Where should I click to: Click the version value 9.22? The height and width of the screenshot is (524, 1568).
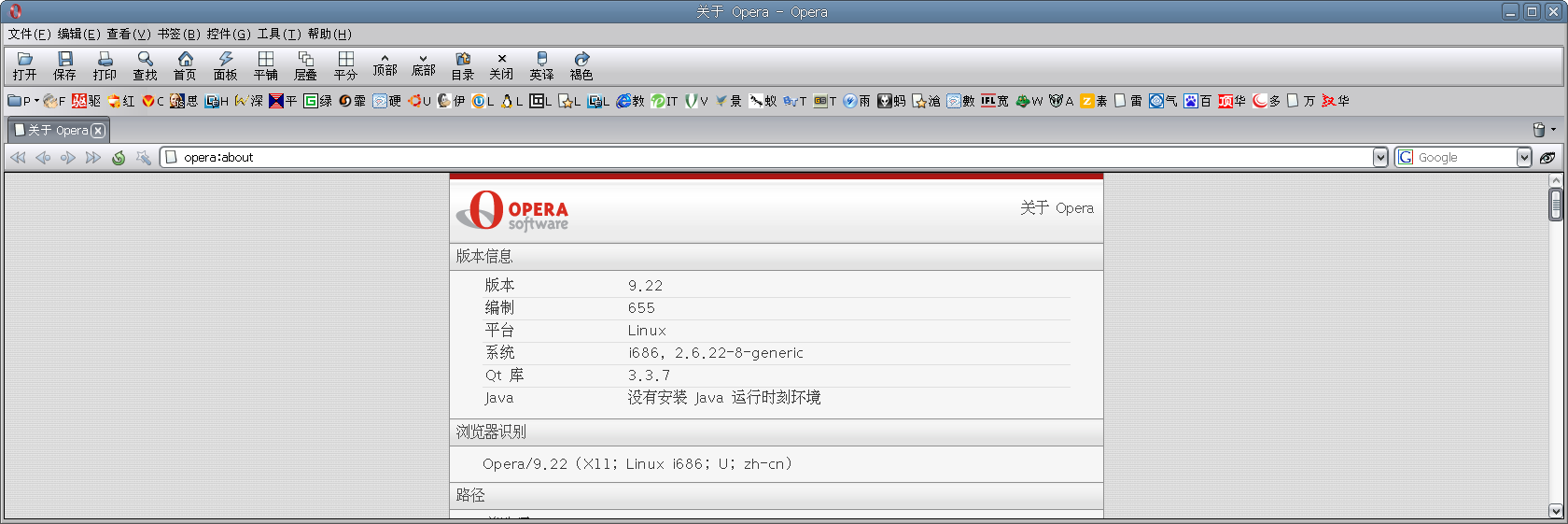(x=645, y=286)
